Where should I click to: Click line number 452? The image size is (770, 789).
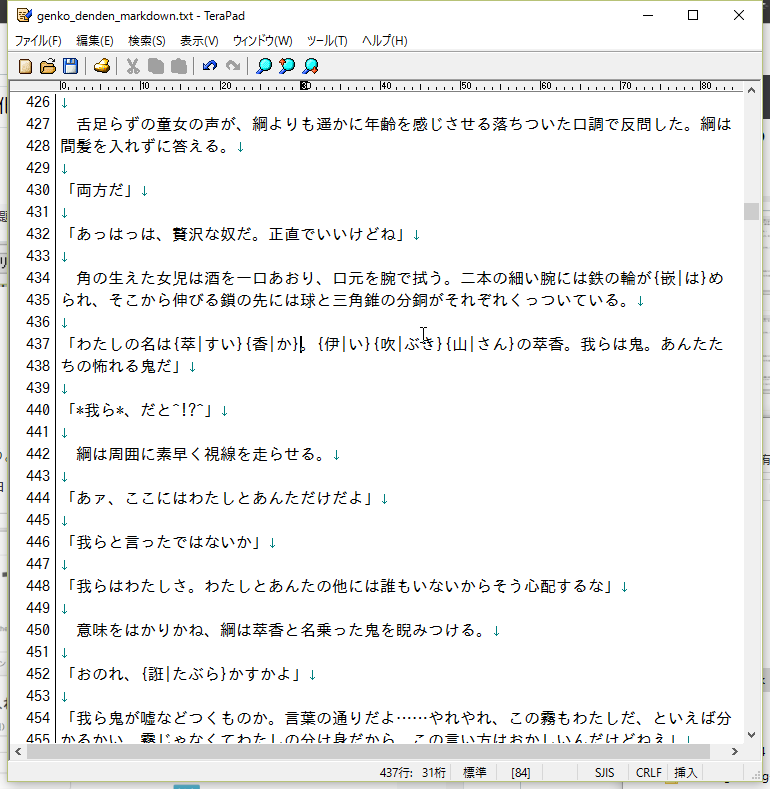coord(38,674)
